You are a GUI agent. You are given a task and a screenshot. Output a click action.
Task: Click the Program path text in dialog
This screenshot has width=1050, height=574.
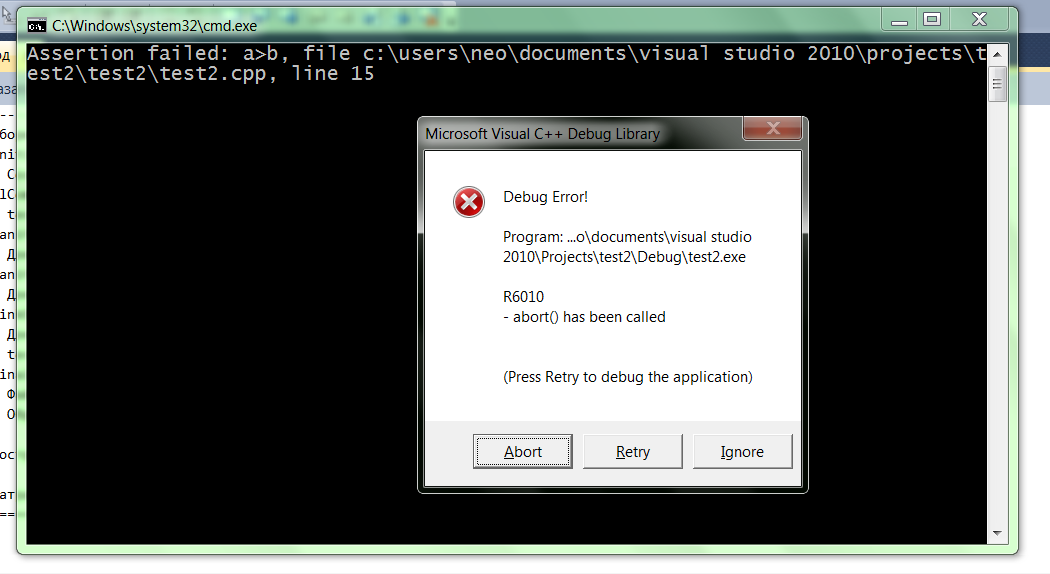(627, 246)
